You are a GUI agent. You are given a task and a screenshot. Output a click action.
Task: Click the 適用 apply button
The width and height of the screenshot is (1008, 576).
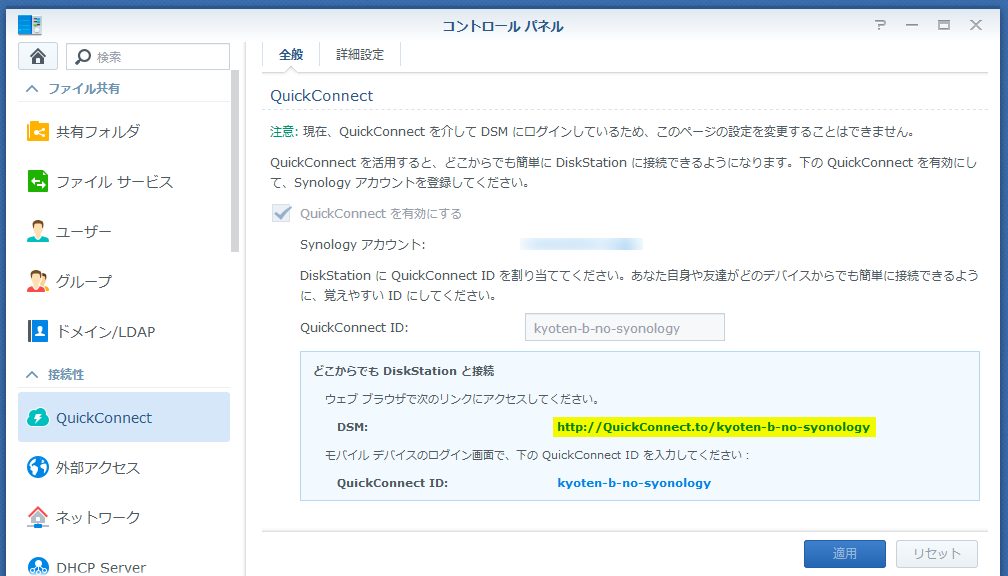pyautogui.click(x=845, y=554)
